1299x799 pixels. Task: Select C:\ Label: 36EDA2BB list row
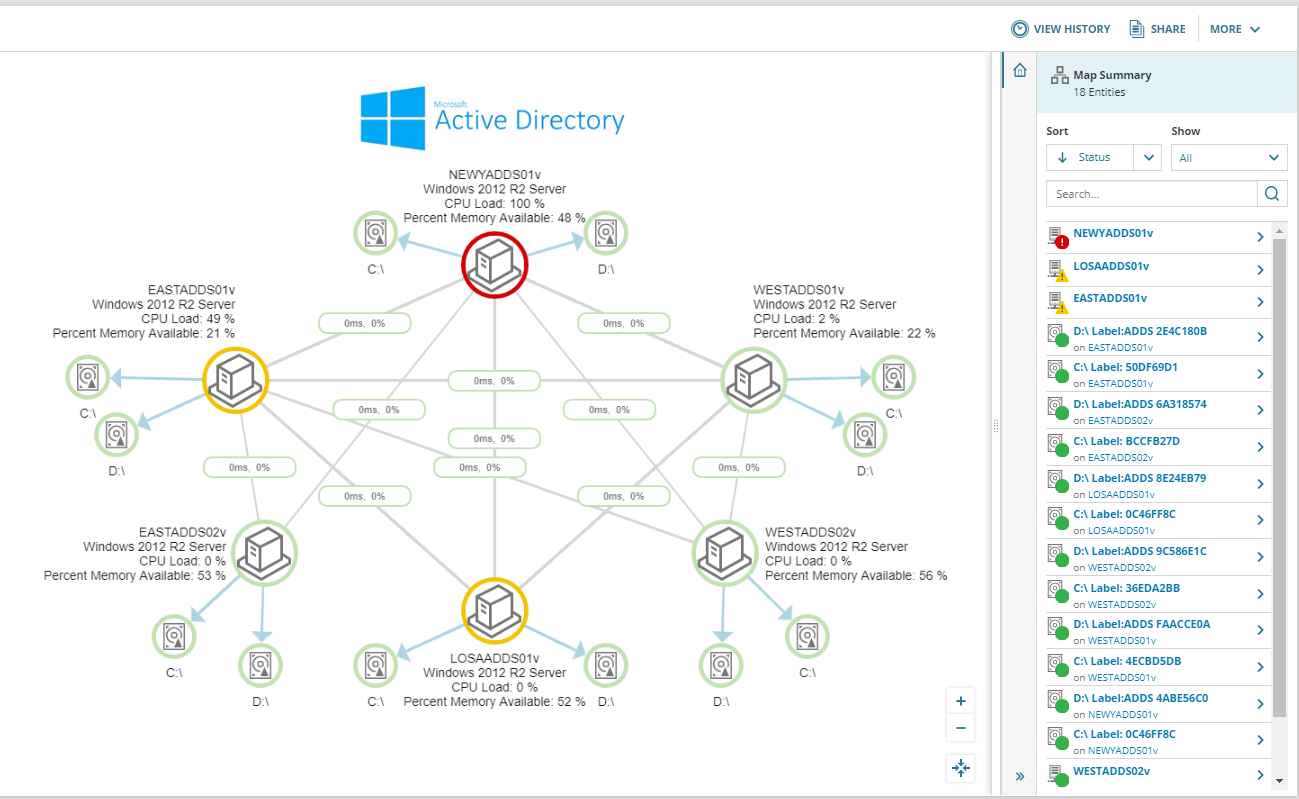[1158, 595]
